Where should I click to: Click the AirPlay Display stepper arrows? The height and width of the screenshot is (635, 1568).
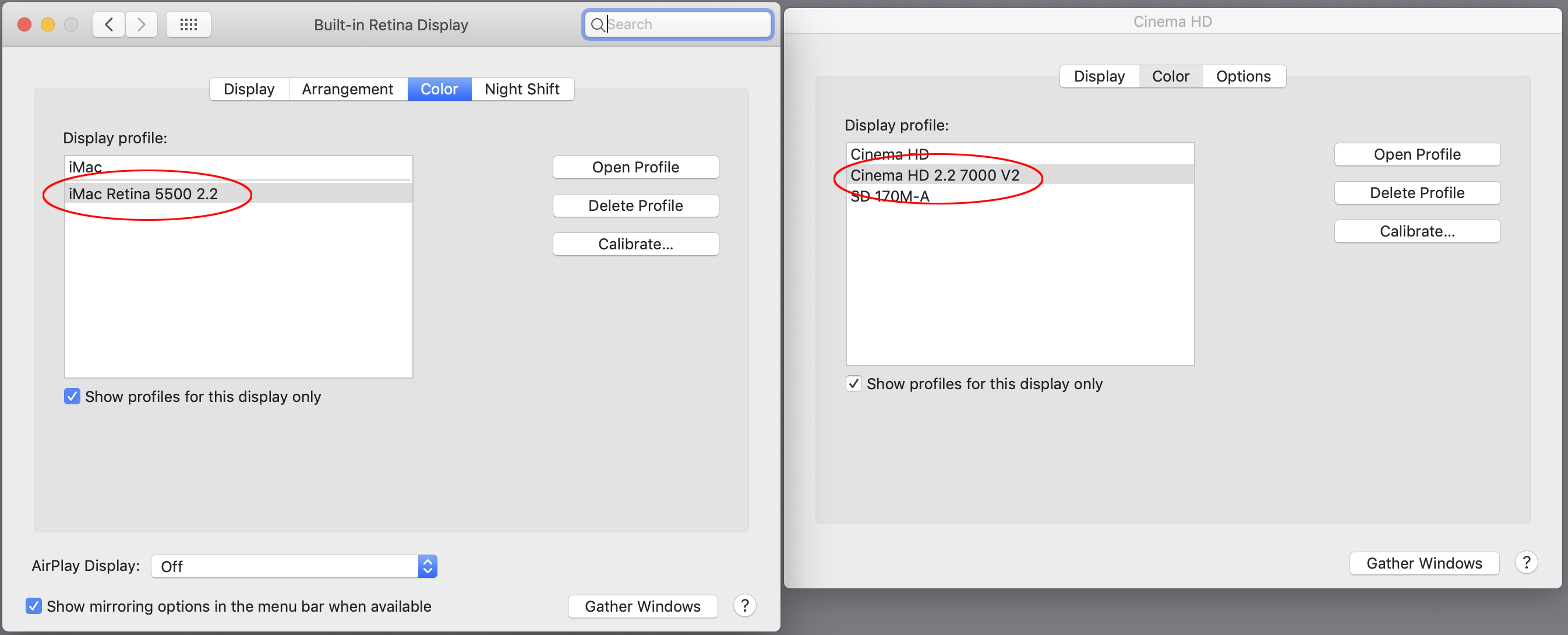pyautogui.click(x=427, y=566)
